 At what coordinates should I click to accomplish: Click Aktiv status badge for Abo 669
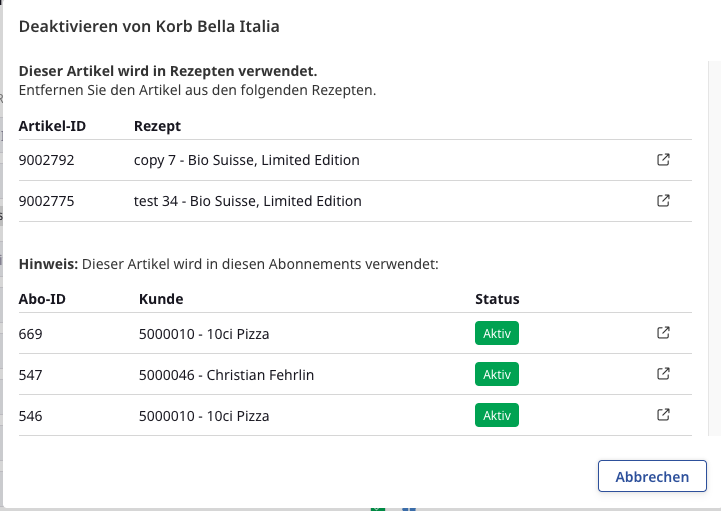point(497,333)
